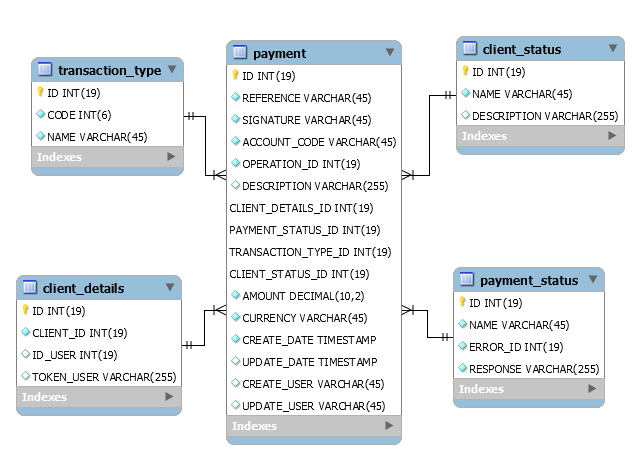636x463 pixels.
Task: Select the CODE INT(6) column
Action: (80, 114)
